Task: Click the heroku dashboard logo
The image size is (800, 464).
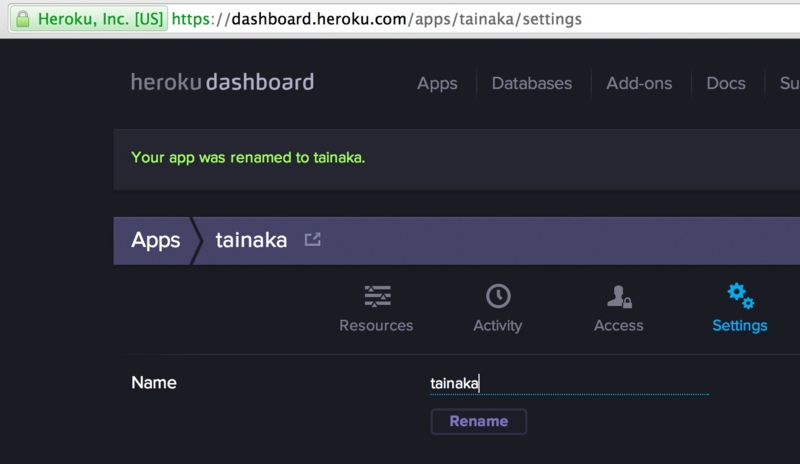Action: [x=222, y=82]
